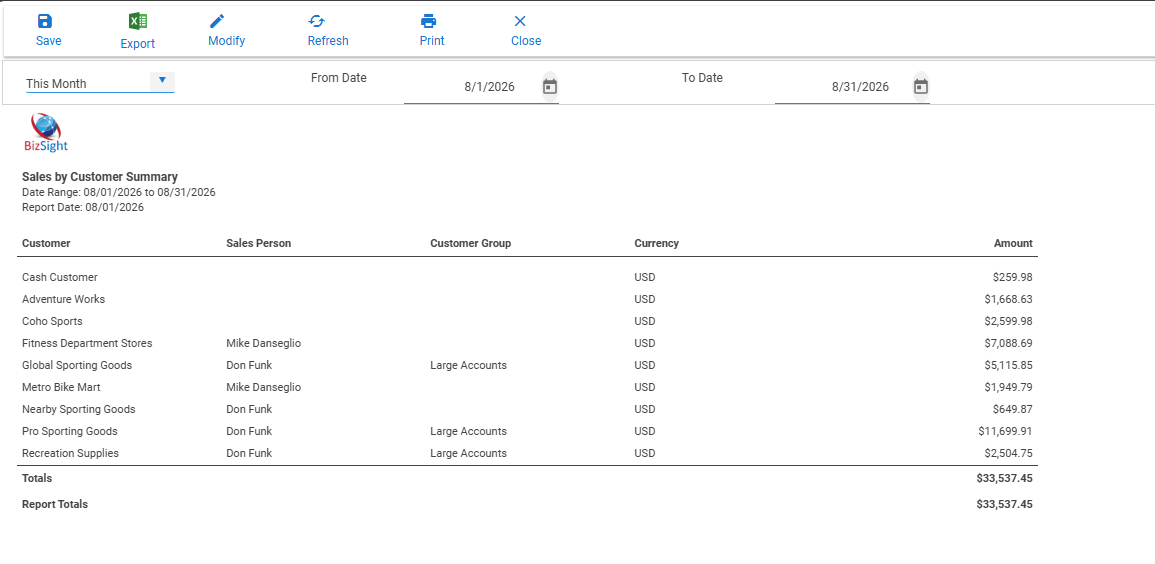1155x564 pixels.
Task: Open the To Date calendar picker
Action: coord(921,87)
